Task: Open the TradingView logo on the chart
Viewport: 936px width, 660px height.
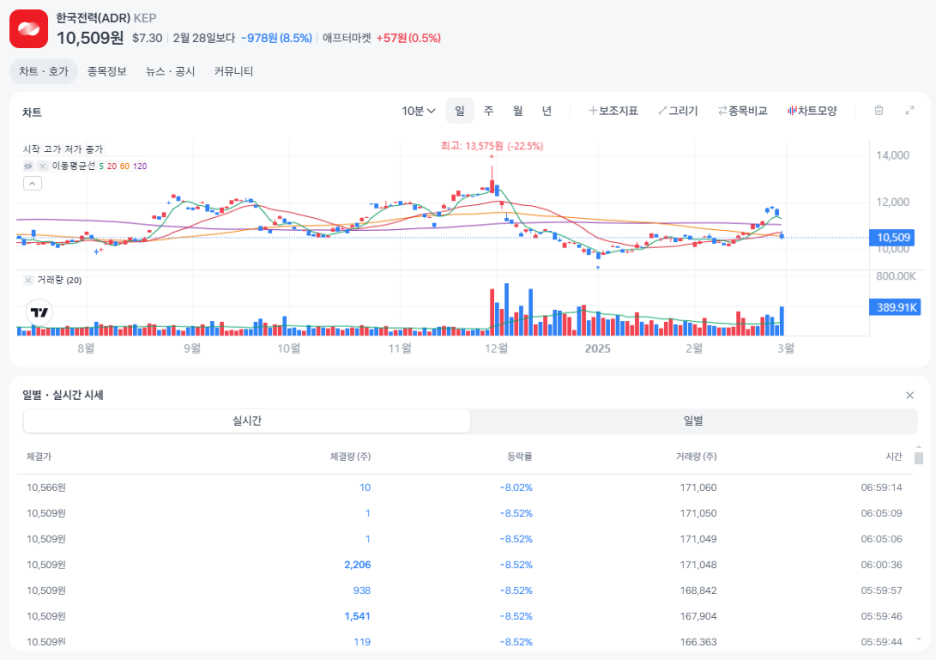Action: click(x=39, y=312)
